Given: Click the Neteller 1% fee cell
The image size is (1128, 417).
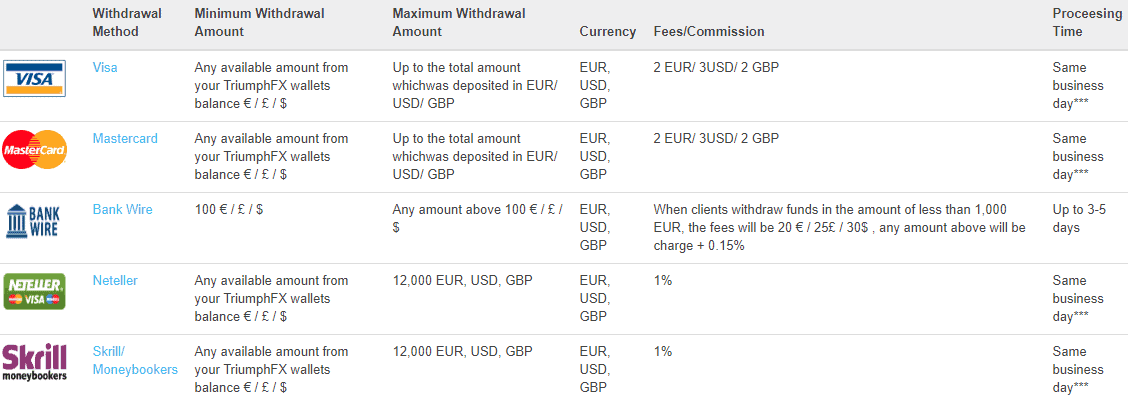Looking at the screenshot, I should pyautogui.click(x=663, y=280).
